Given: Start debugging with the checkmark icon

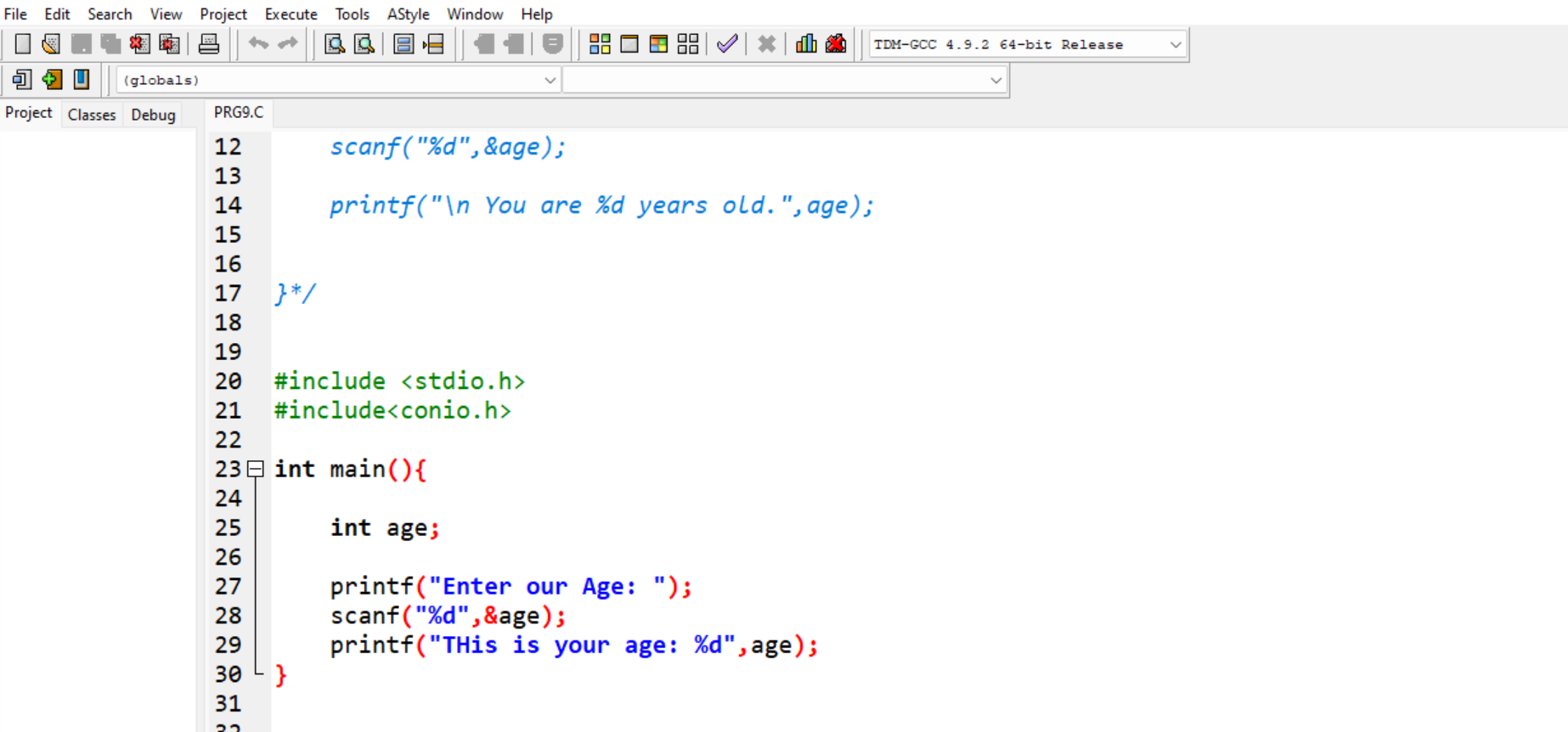Looking at the screenshot, I should [727, 44].
